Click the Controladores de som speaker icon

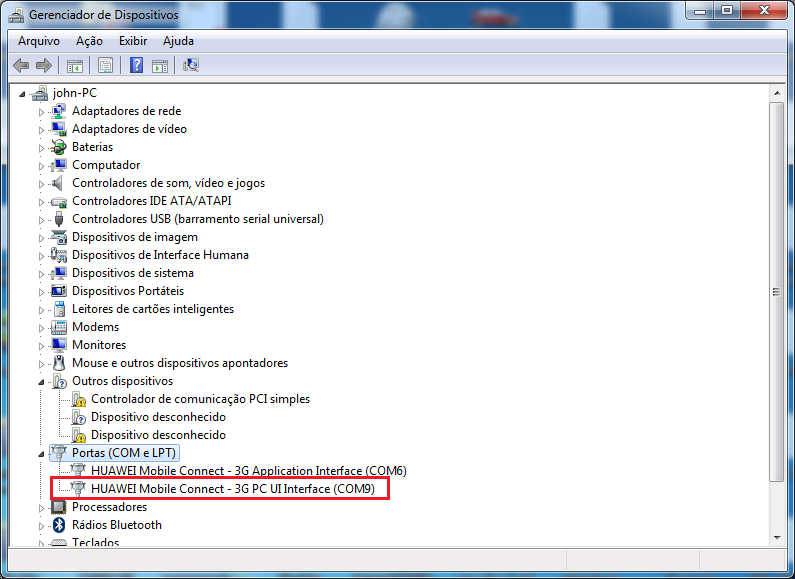pos(59,183)
